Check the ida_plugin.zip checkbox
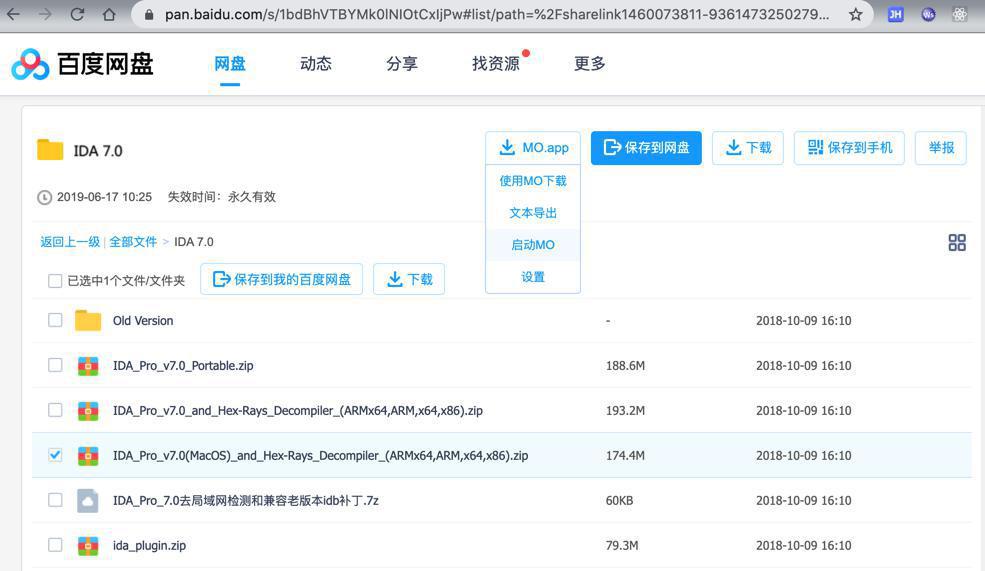 [55, 545]
